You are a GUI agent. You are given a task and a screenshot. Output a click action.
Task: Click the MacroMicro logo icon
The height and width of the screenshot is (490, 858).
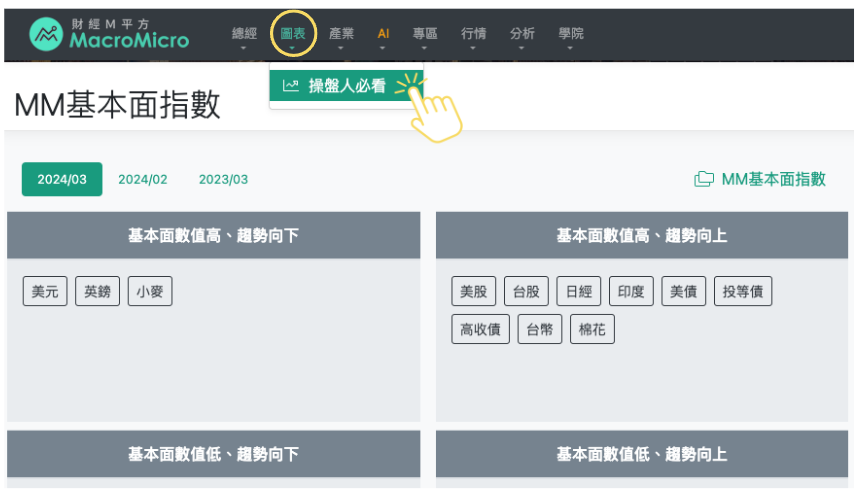coord(46,34)
